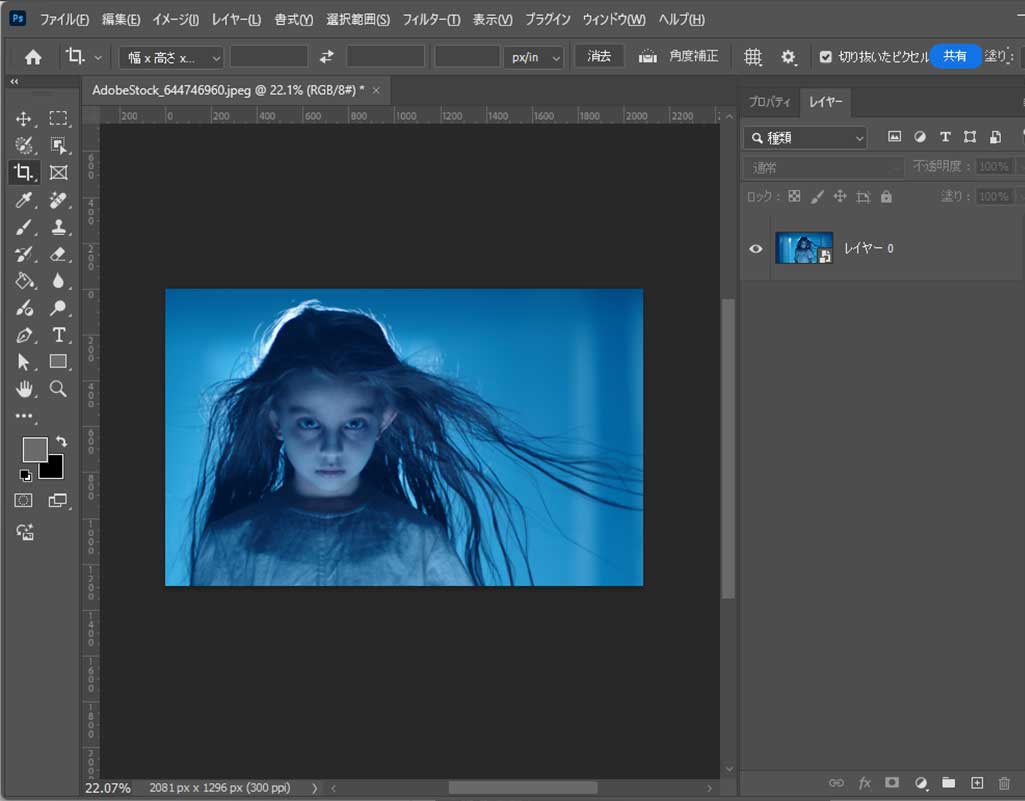Screen dimensions: 1025x801
Task: Select the Brush tool
Action: point(23,228)
